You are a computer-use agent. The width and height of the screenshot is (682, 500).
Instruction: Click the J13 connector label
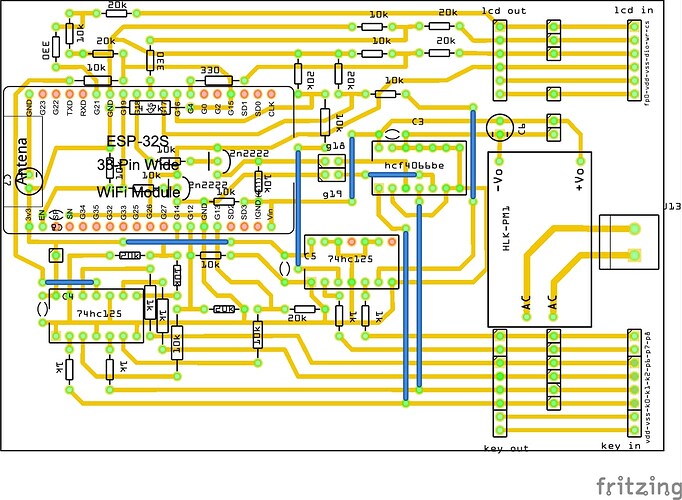coord(672,206)
